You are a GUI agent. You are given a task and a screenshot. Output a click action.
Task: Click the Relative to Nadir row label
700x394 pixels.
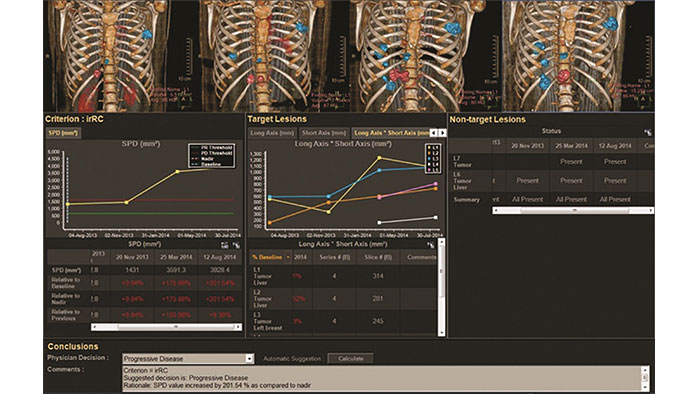tap(66, 299)
